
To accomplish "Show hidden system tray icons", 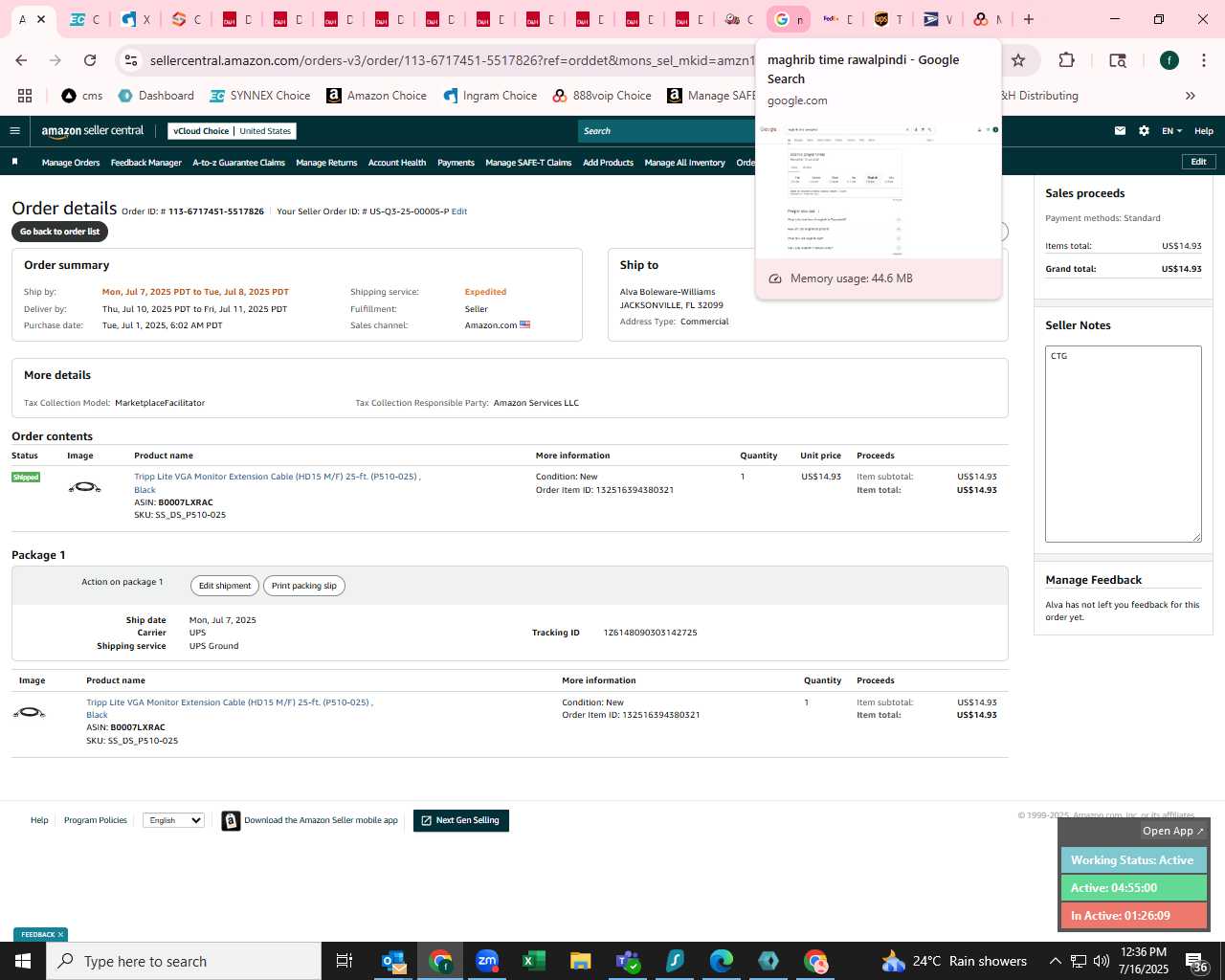I will click(x=1055, y=961).
